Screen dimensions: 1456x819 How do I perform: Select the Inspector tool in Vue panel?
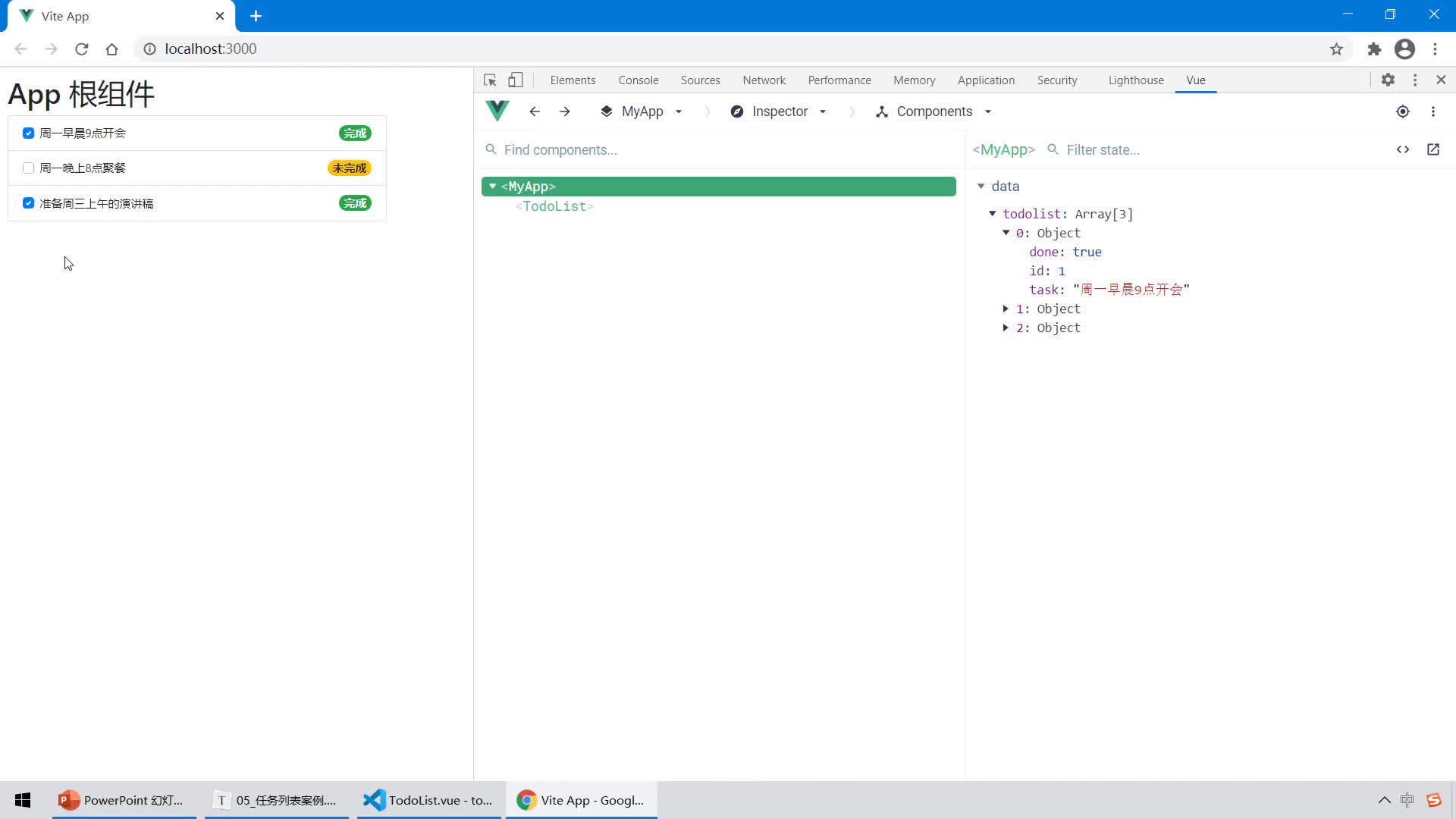pos(779,111)
